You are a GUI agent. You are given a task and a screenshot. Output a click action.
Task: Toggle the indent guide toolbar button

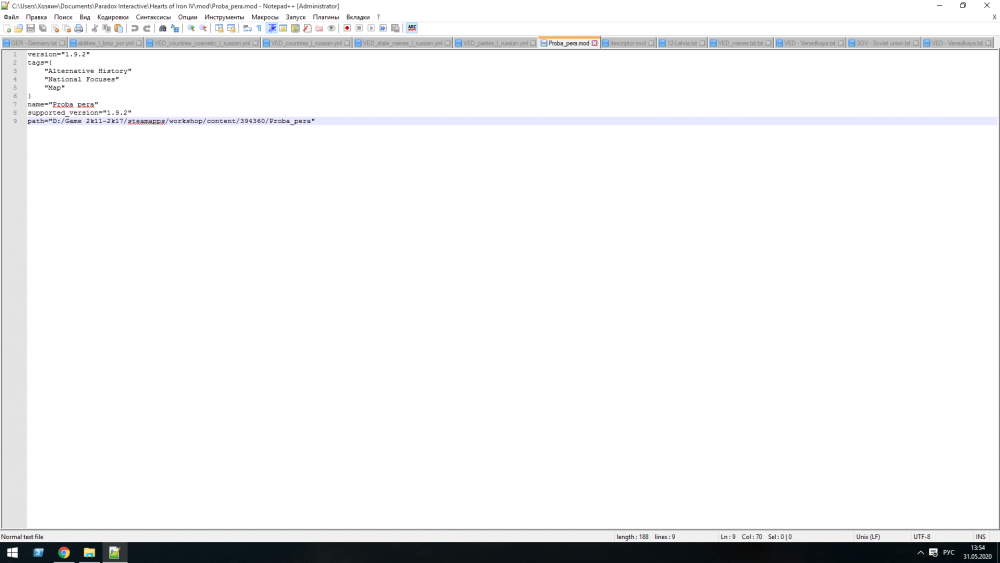tap(272, 28)
